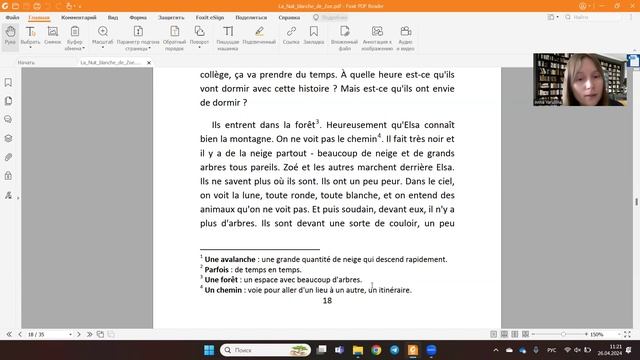Switch to two-page facing view mode
The image size is (640, 360).
click(515, 334)
